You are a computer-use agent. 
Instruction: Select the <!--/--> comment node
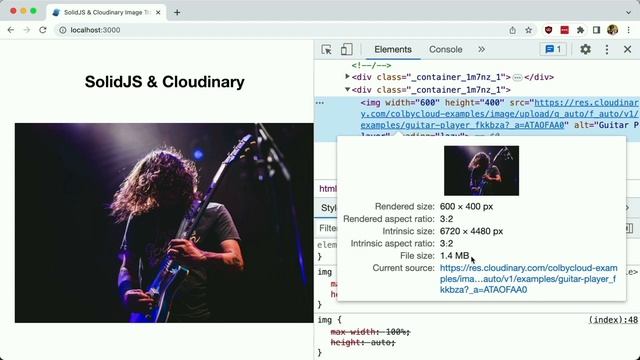click(x=371, y=65)
